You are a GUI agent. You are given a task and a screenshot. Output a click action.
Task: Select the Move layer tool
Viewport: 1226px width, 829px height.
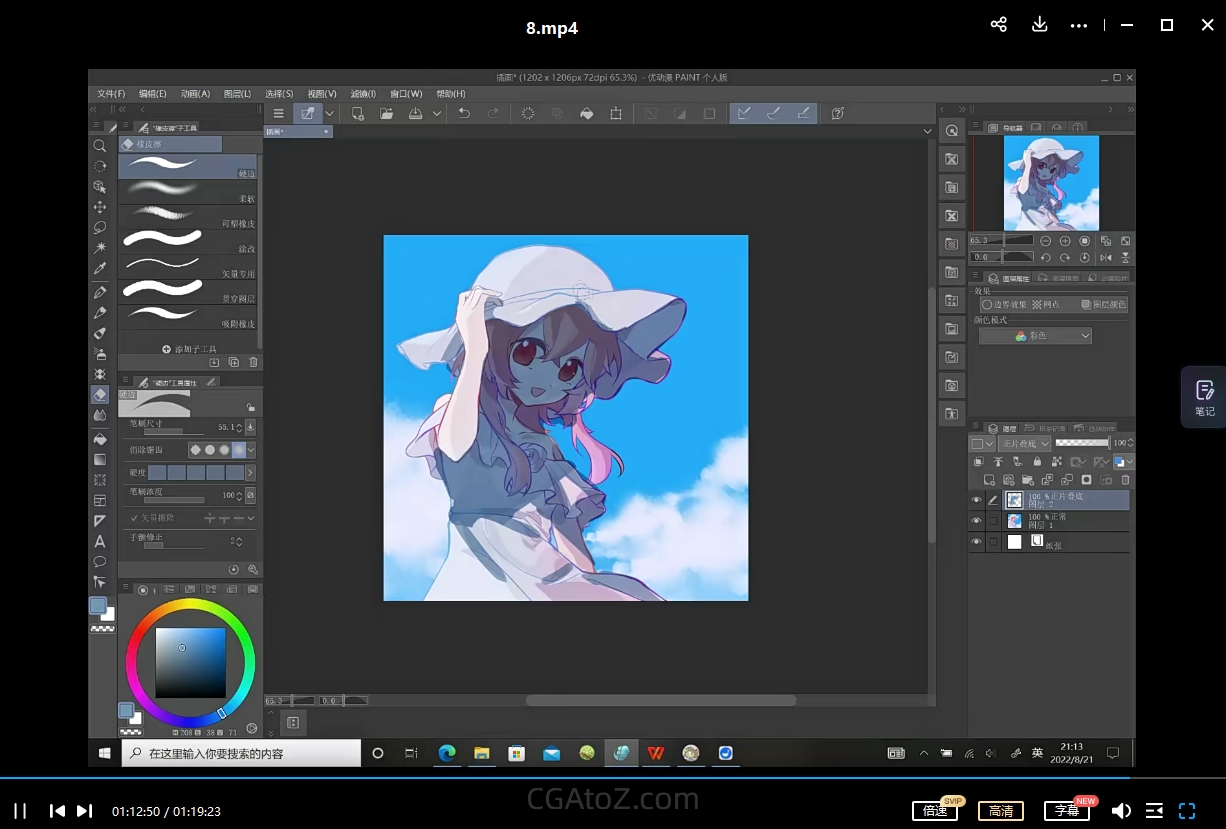pyautogui.click(x=100, y=207)
